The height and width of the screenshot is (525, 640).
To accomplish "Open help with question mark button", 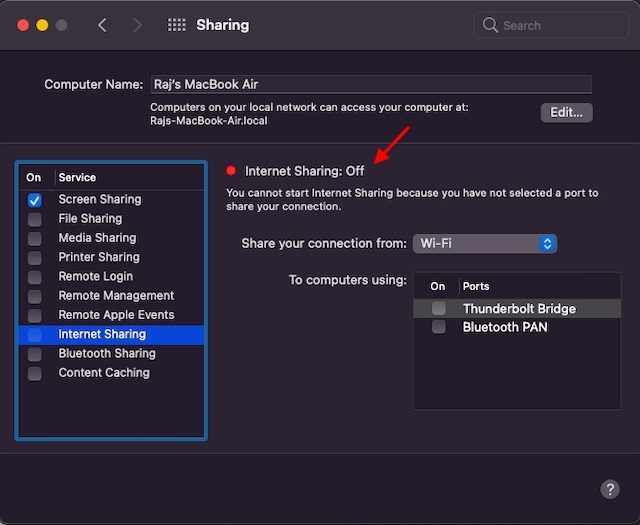I will 610,489.
